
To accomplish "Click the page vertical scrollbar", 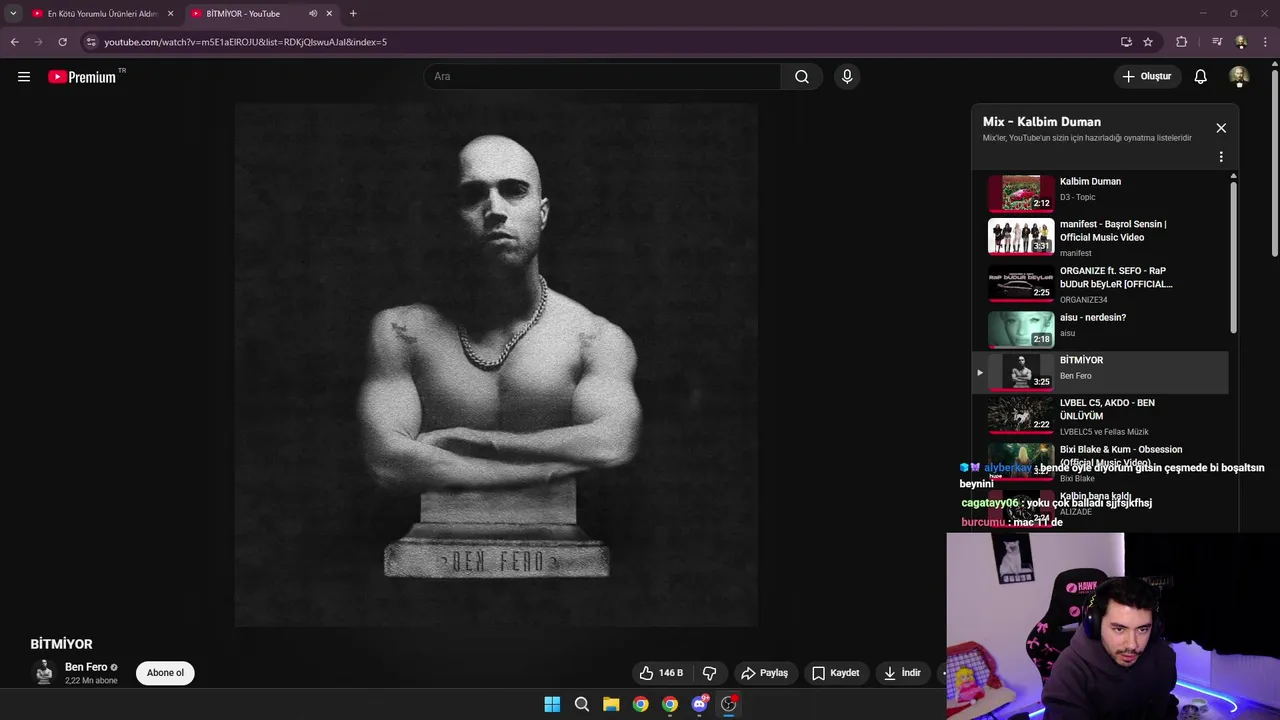I will click(x=1275, y=163).
